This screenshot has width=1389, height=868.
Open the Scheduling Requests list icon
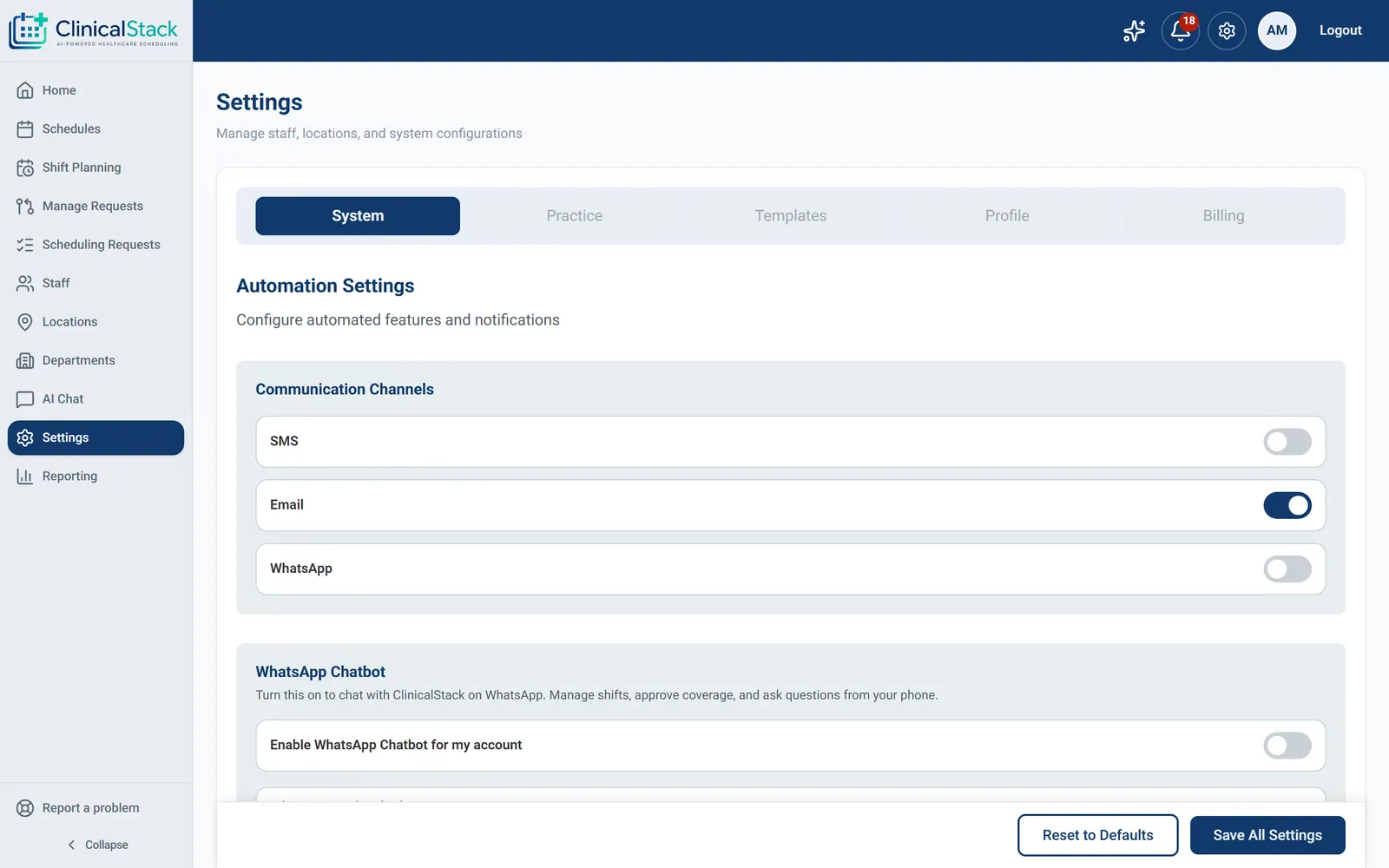click(x=25, y=245)
